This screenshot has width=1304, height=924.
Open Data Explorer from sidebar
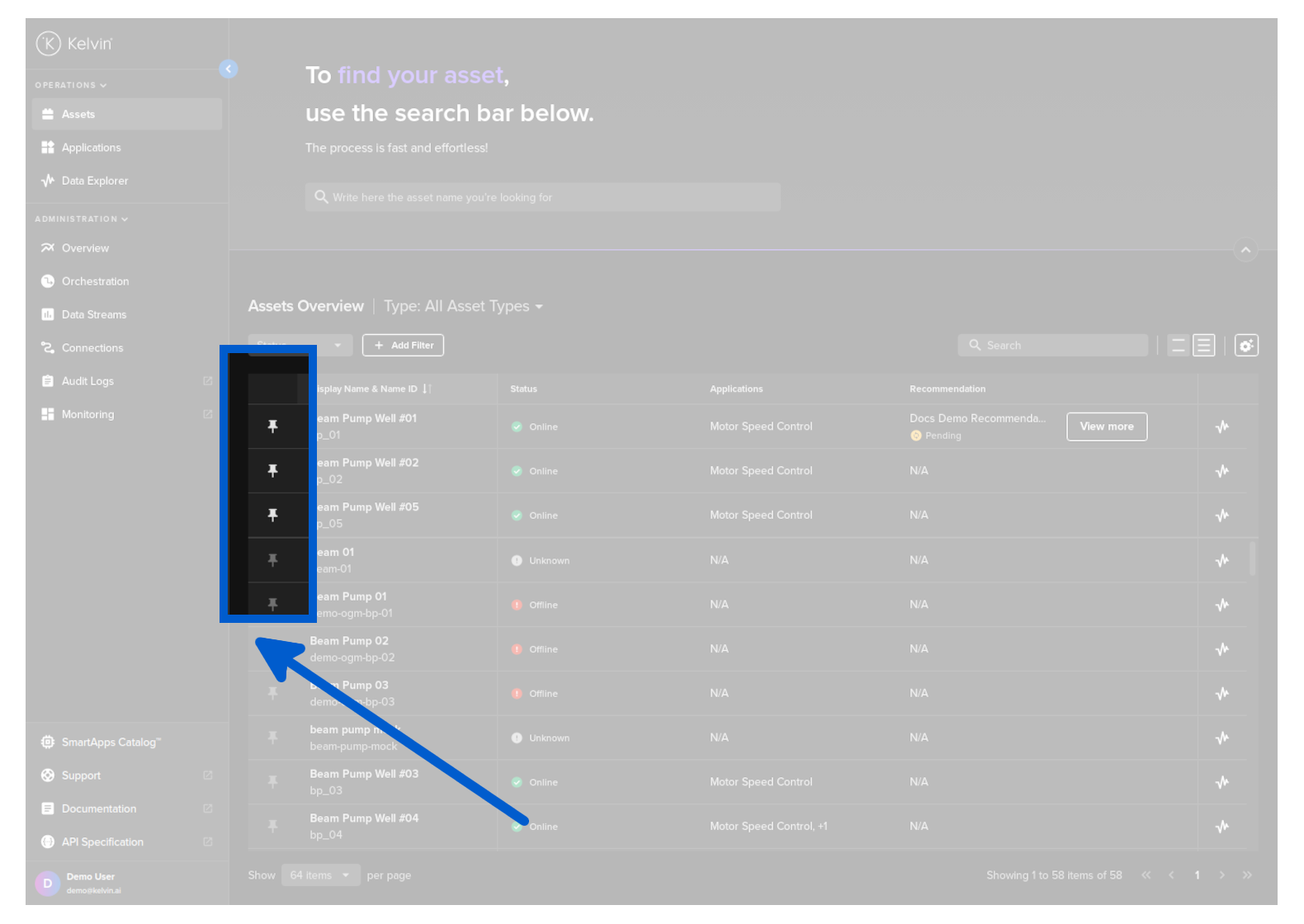pyautogui.click(x=94, y=181)
